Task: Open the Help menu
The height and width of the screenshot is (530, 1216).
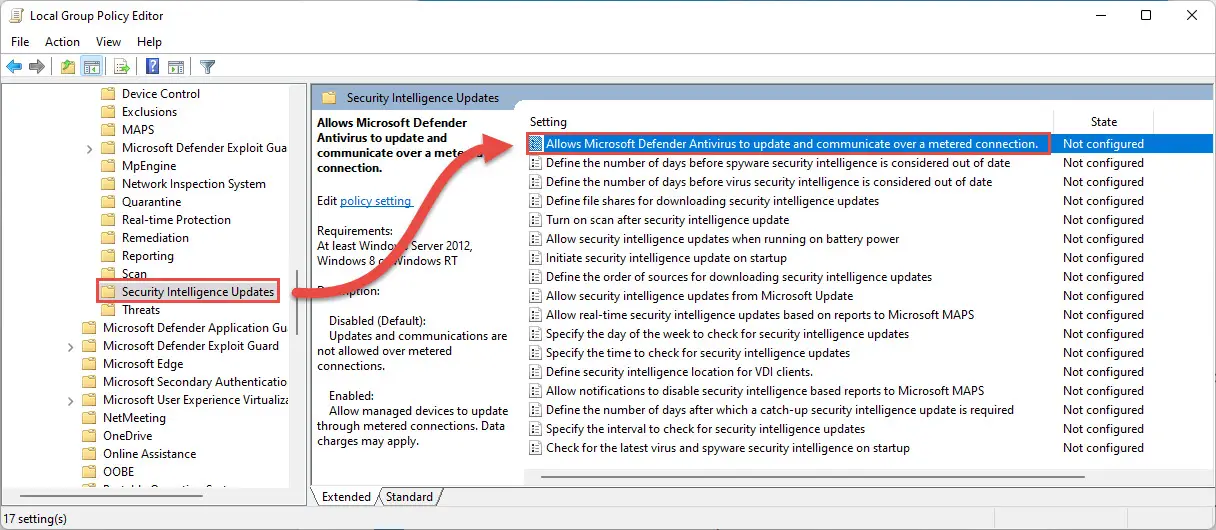Action: 149,42
